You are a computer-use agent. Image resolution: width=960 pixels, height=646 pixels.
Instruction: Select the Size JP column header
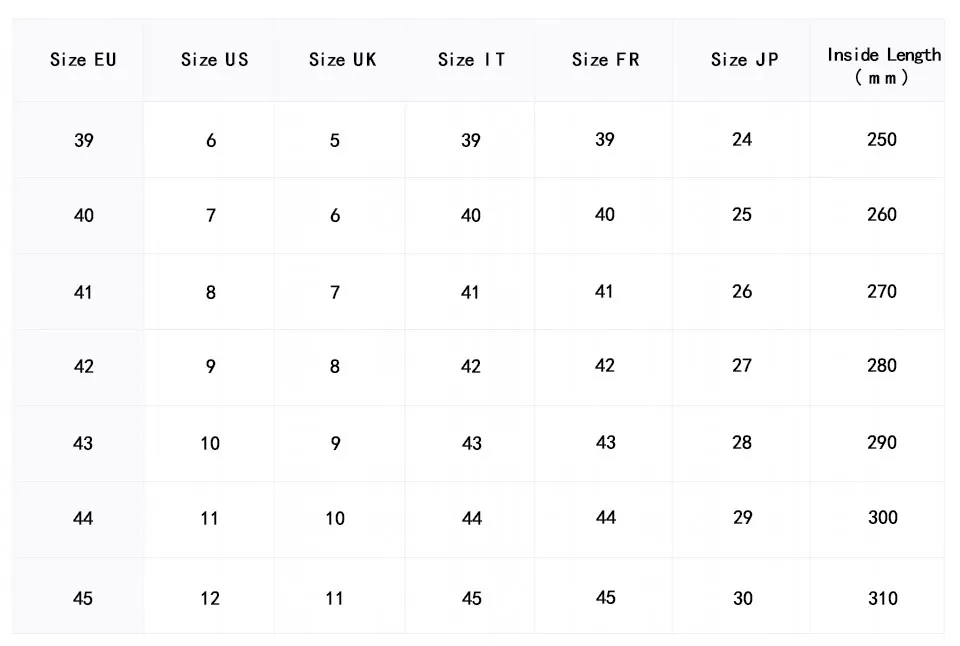coord(744,60)
